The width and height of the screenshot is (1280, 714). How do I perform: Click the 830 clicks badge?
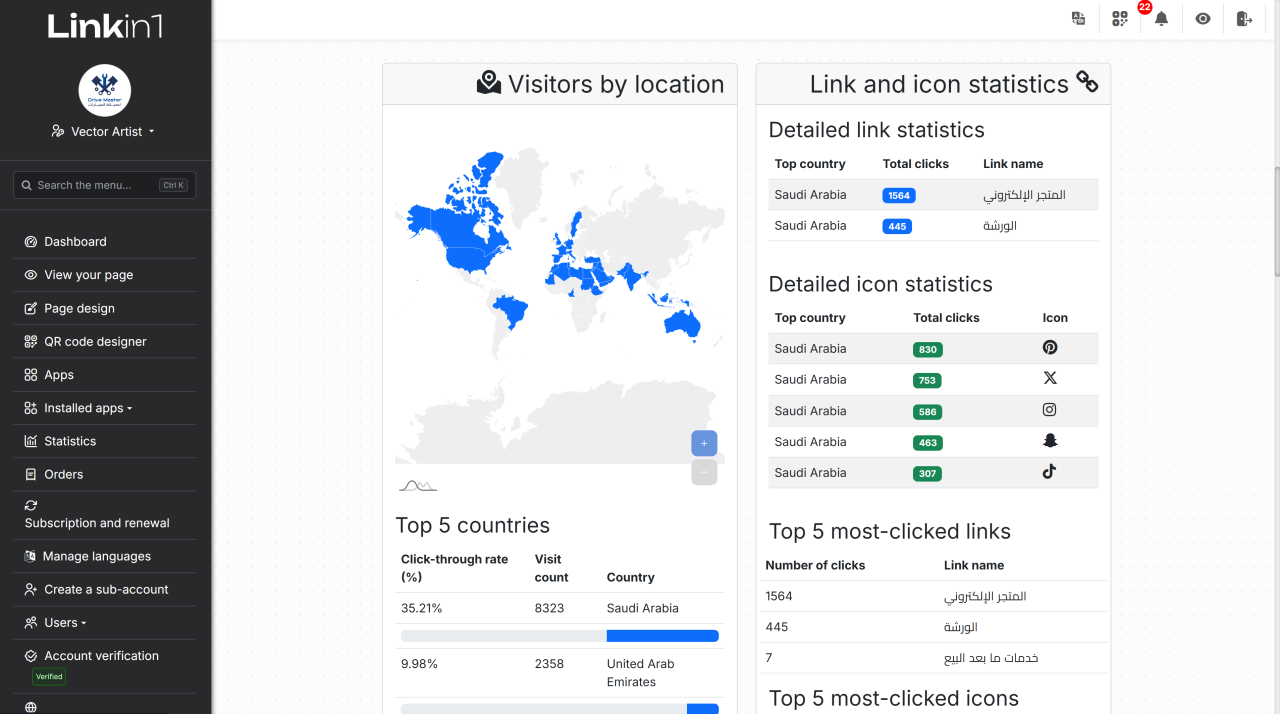(x=928, y=350)
